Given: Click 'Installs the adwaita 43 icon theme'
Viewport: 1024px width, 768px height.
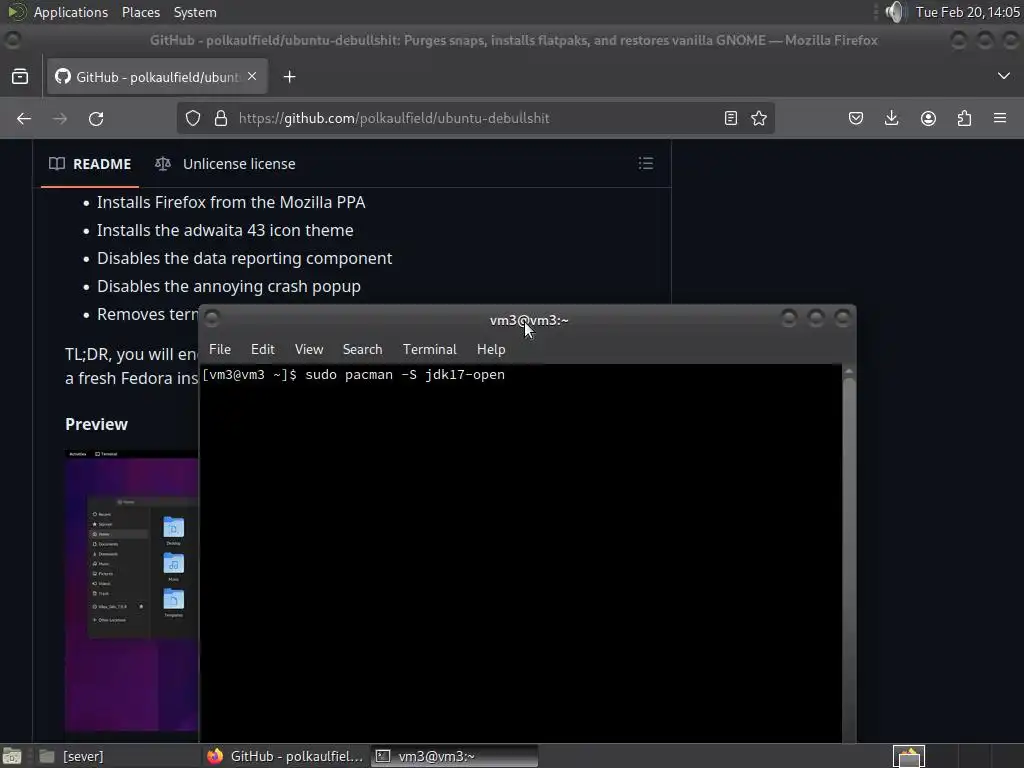Looking at the screenshot, I should tap(225, 231).
